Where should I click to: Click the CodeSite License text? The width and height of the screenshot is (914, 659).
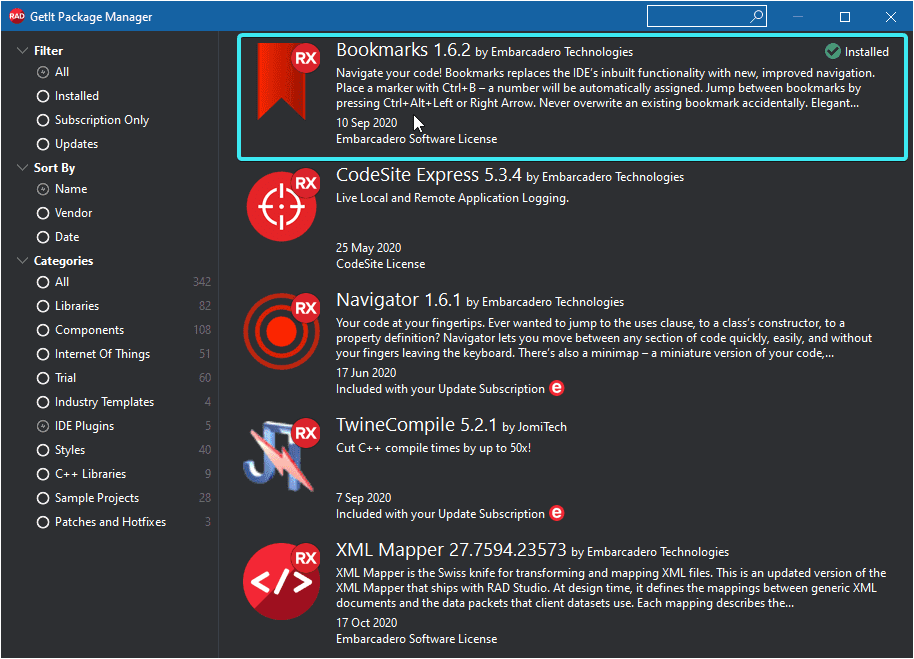click(381, 264)
